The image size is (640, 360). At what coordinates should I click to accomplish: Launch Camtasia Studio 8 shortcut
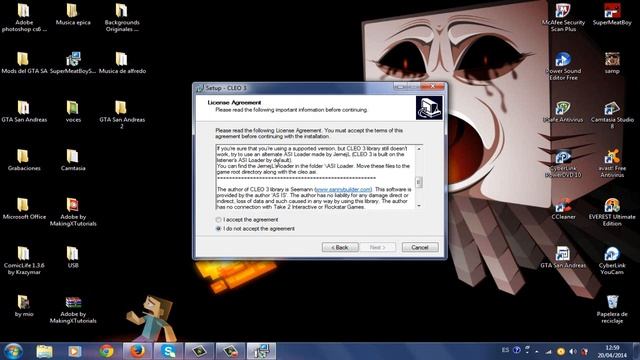(x=612, y=114)
